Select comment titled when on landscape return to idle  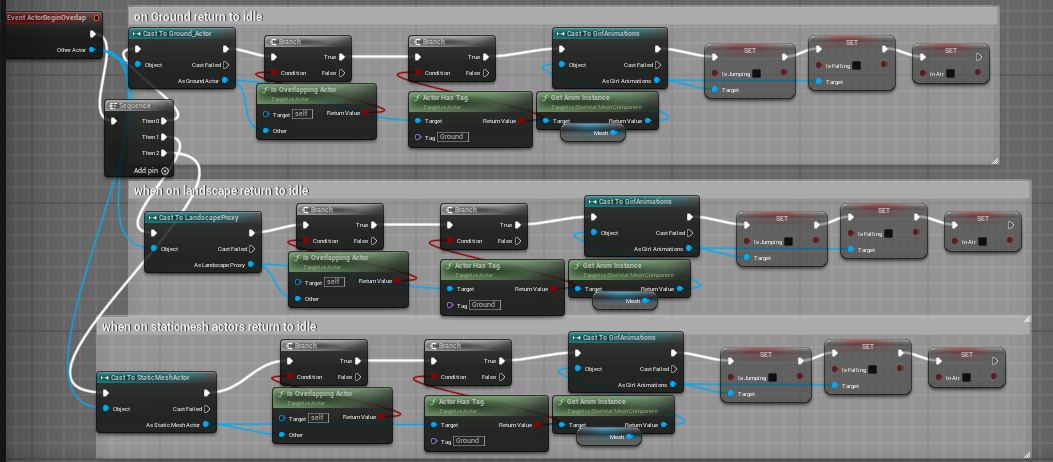(222, 190)
